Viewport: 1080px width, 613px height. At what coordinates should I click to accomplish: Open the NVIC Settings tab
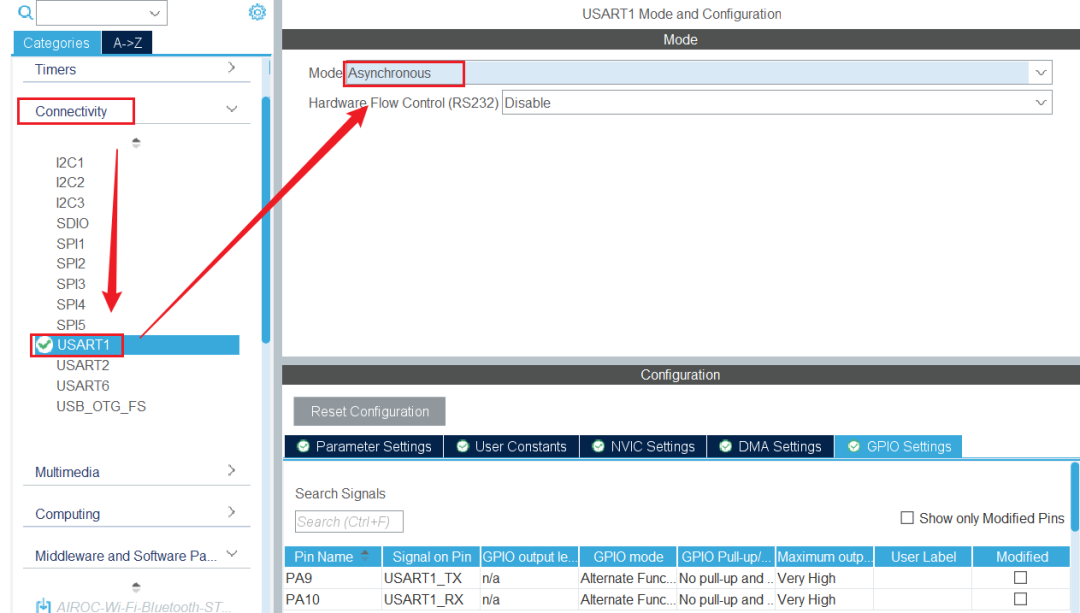[x=642, y=447]
